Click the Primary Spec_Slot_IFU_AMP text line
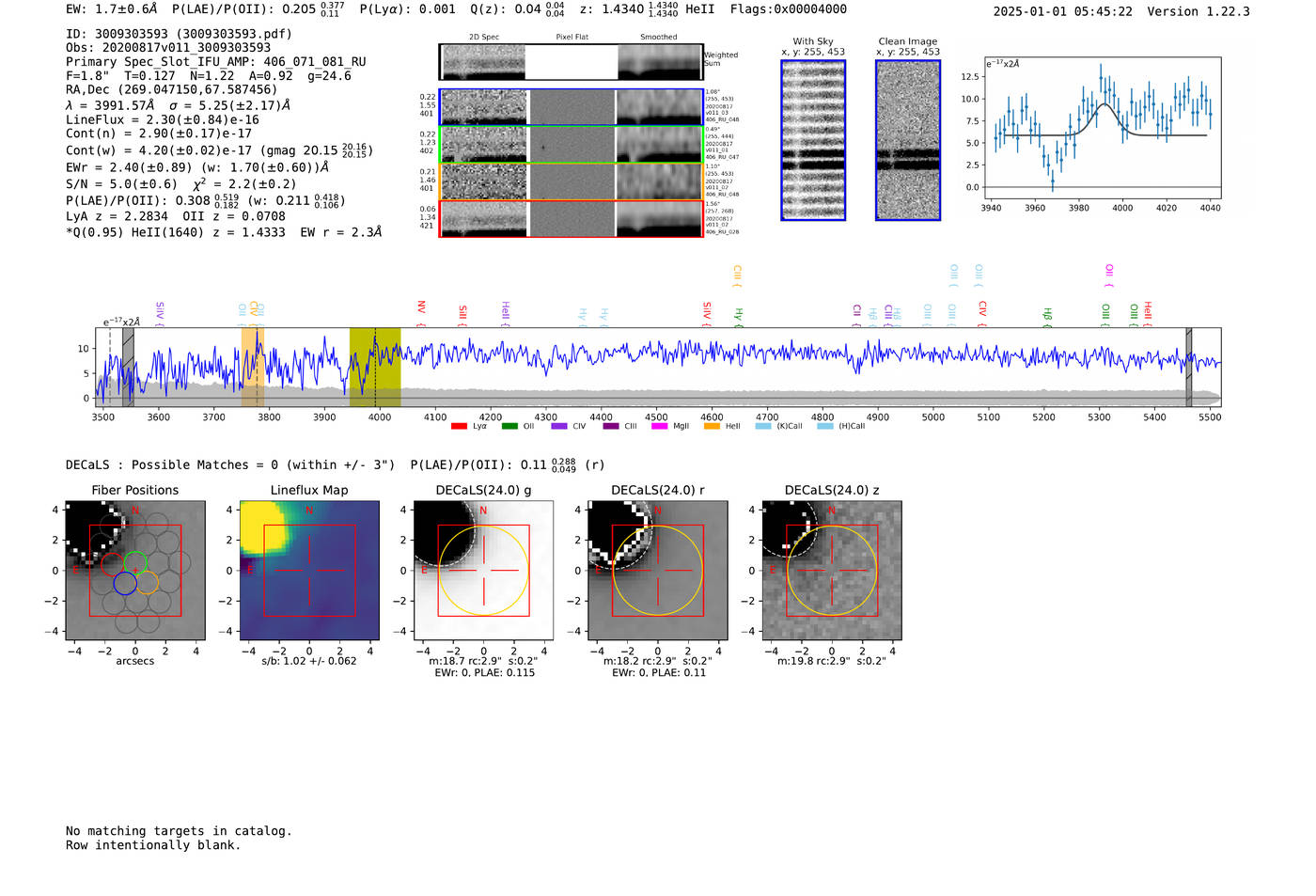The height and width of the screenshot is (896, 1316). [x=216, y=62]
